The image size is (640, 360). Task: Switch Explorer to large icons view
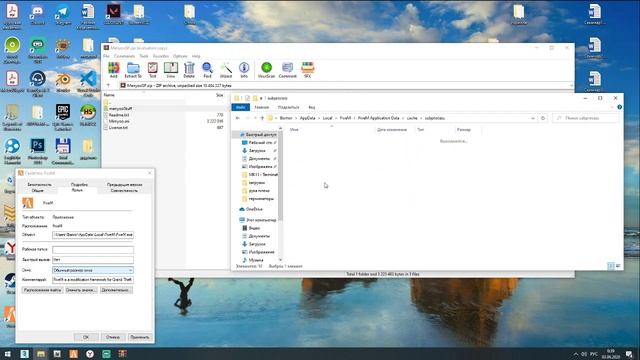click(618, 266)
